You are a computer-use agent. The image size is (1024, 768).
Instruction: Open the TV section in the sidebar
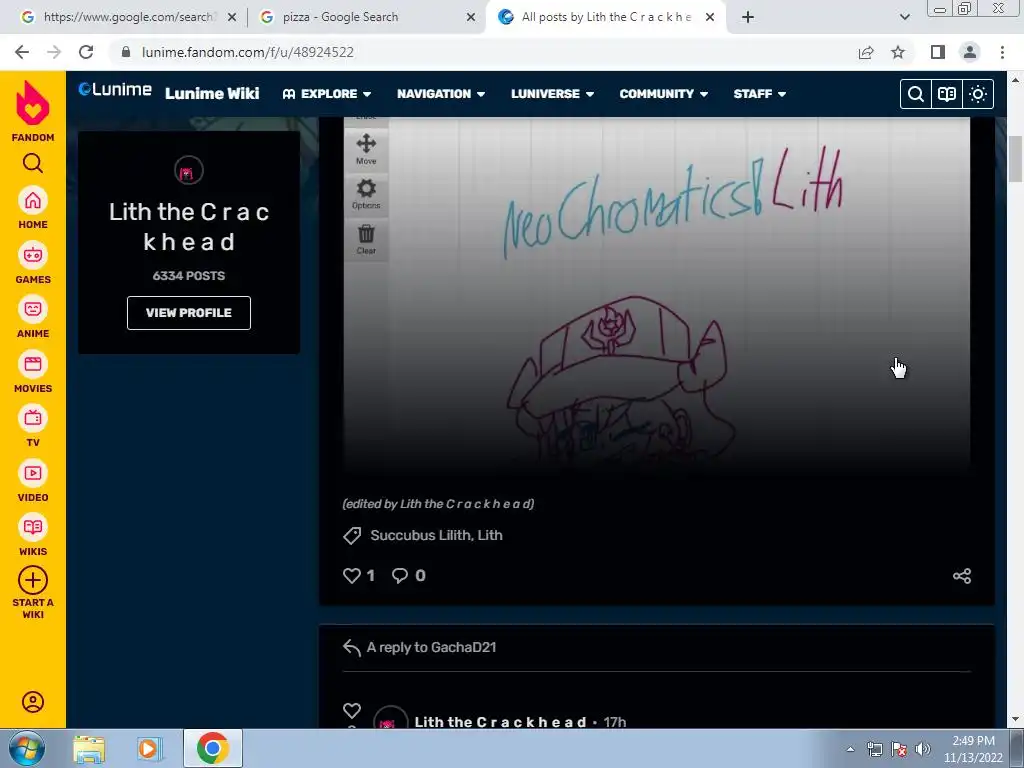pyautogui.click(x=33, y=426)
